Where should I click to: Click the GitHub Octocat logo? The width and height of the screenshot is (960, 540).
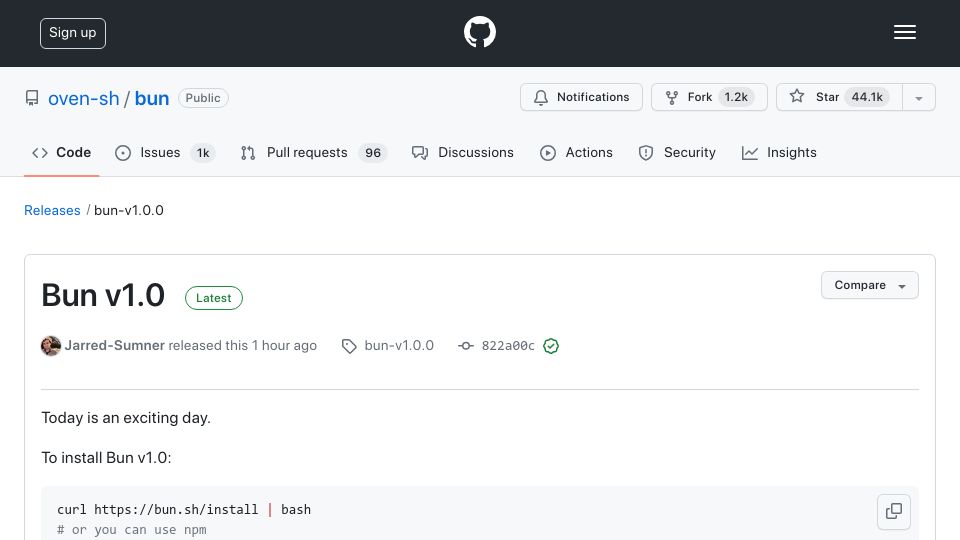coord(479,32)
